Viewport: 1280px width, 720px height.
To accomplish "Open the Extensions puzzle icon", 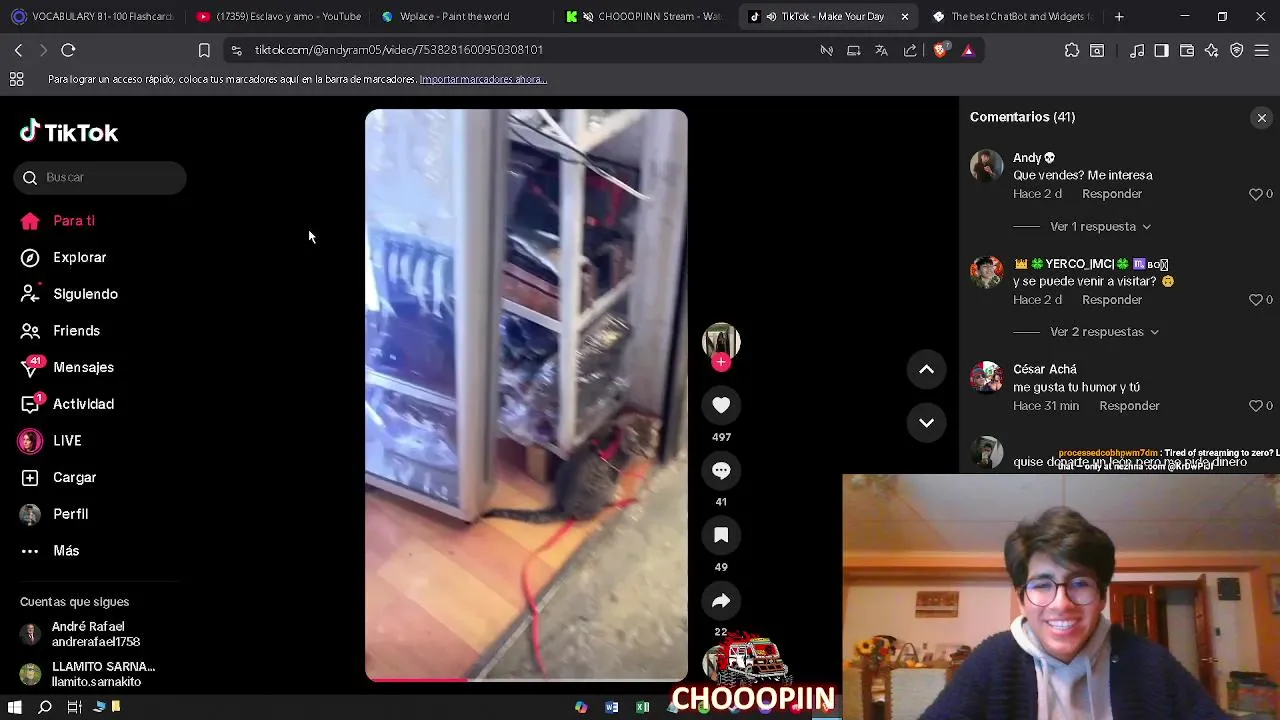I will (1072, 50).
